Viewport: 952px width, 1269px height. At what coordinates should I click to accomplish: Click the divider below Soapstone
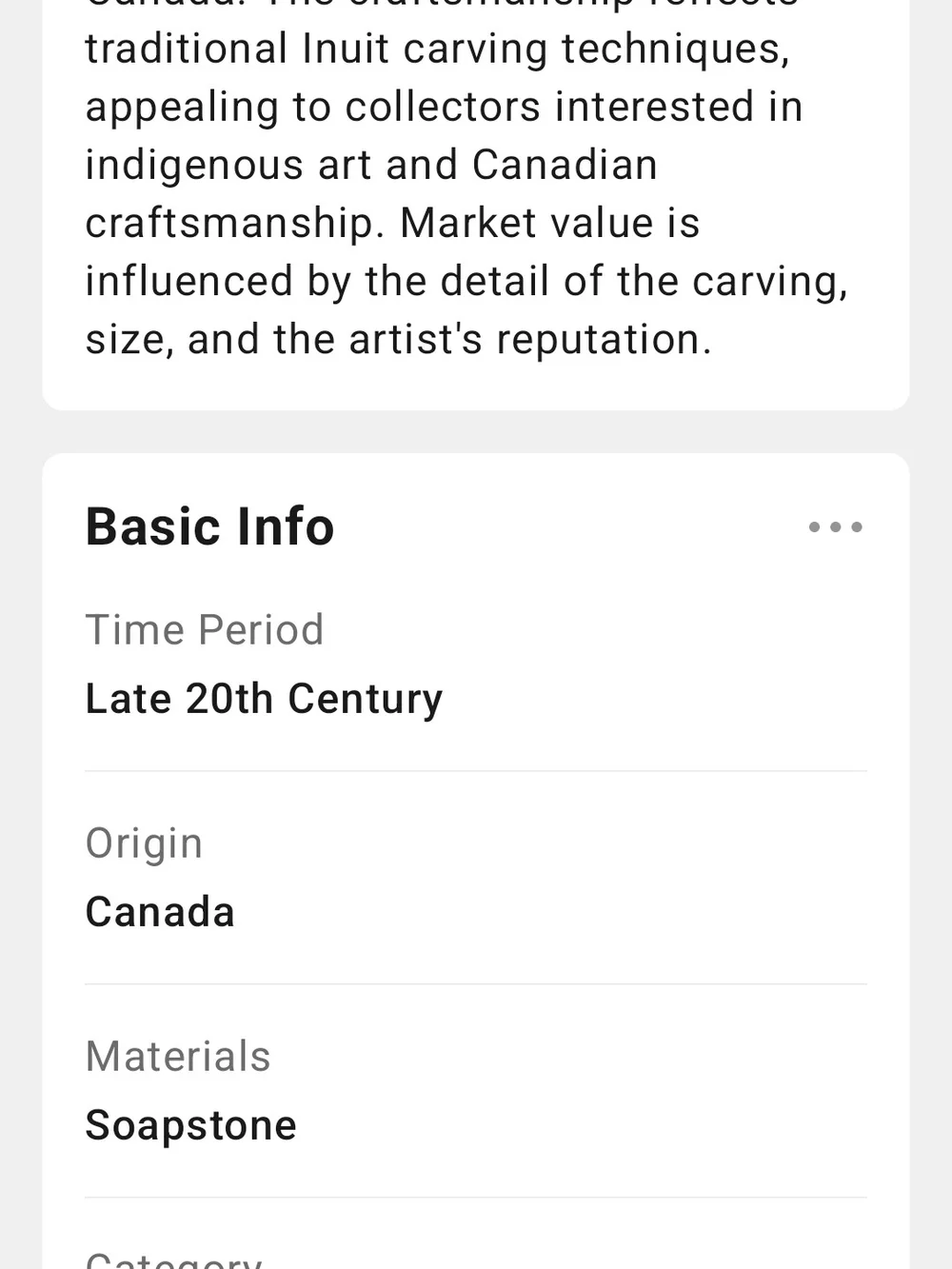click(x=476, y=1198)
